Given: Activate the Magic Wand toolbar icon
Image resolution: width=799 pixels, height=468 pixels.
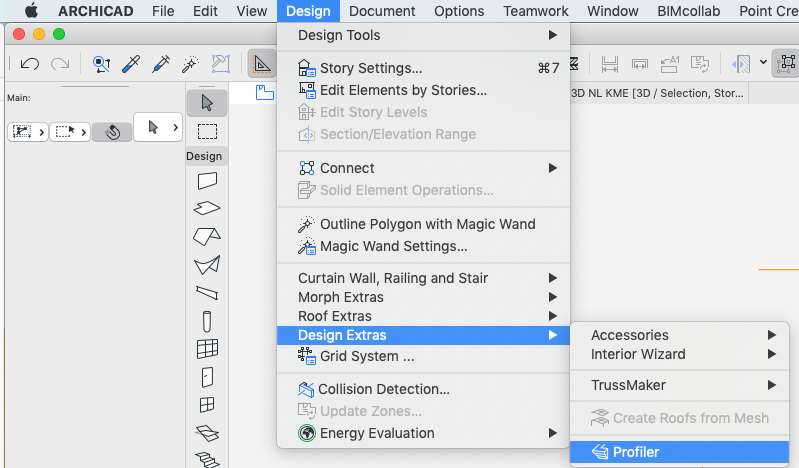Looking at the screenshot, I should point(190,64).
